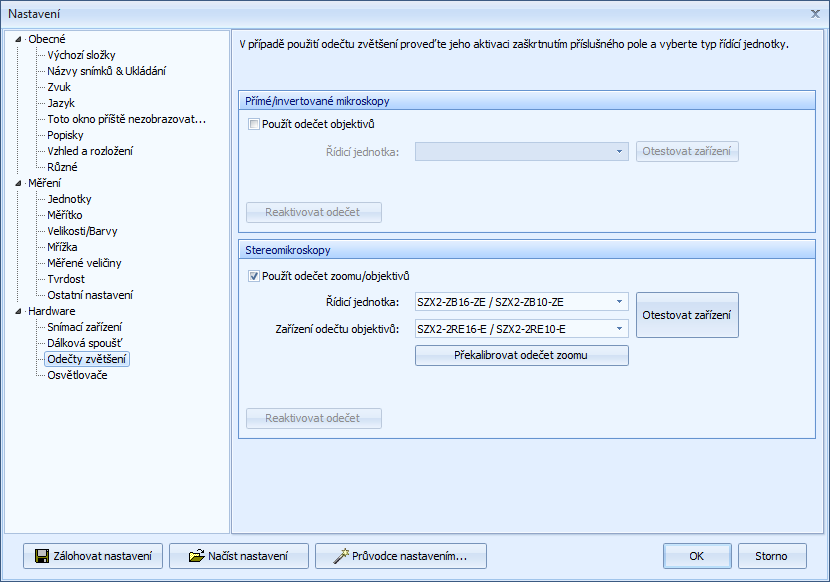Click Načíst nastavení button
The height and width of the screenshot is (582, 830).
(239, 556)
